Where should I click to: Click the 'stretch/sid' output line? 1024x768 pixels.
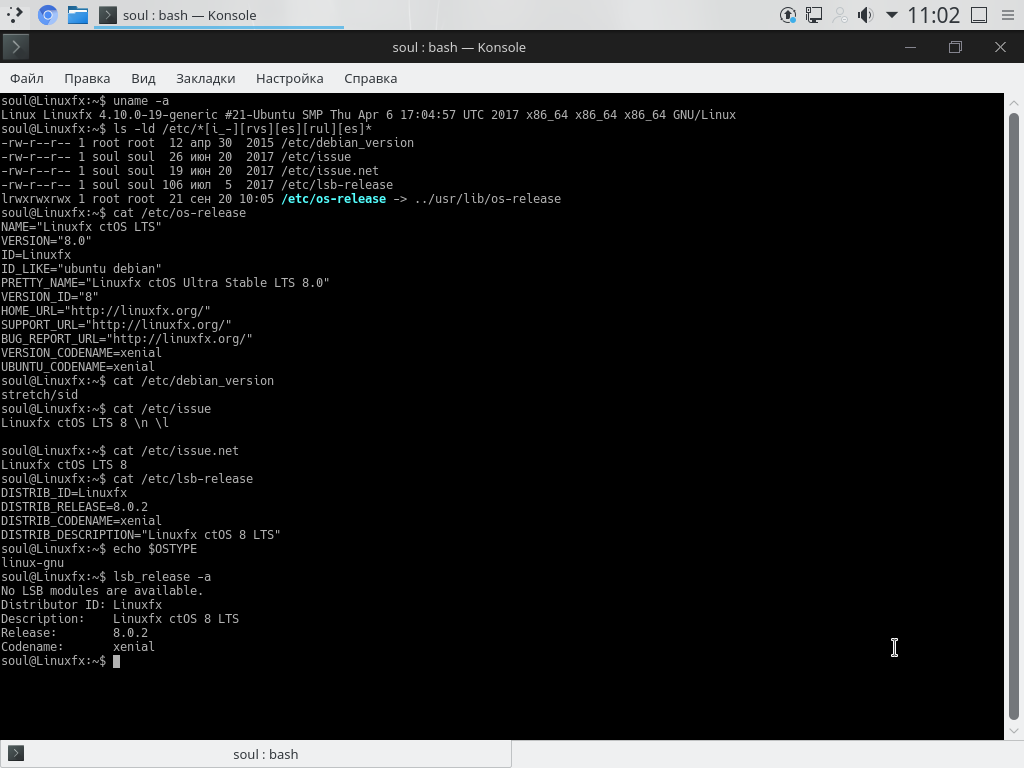pyautogui.click(x=39, y=394)
